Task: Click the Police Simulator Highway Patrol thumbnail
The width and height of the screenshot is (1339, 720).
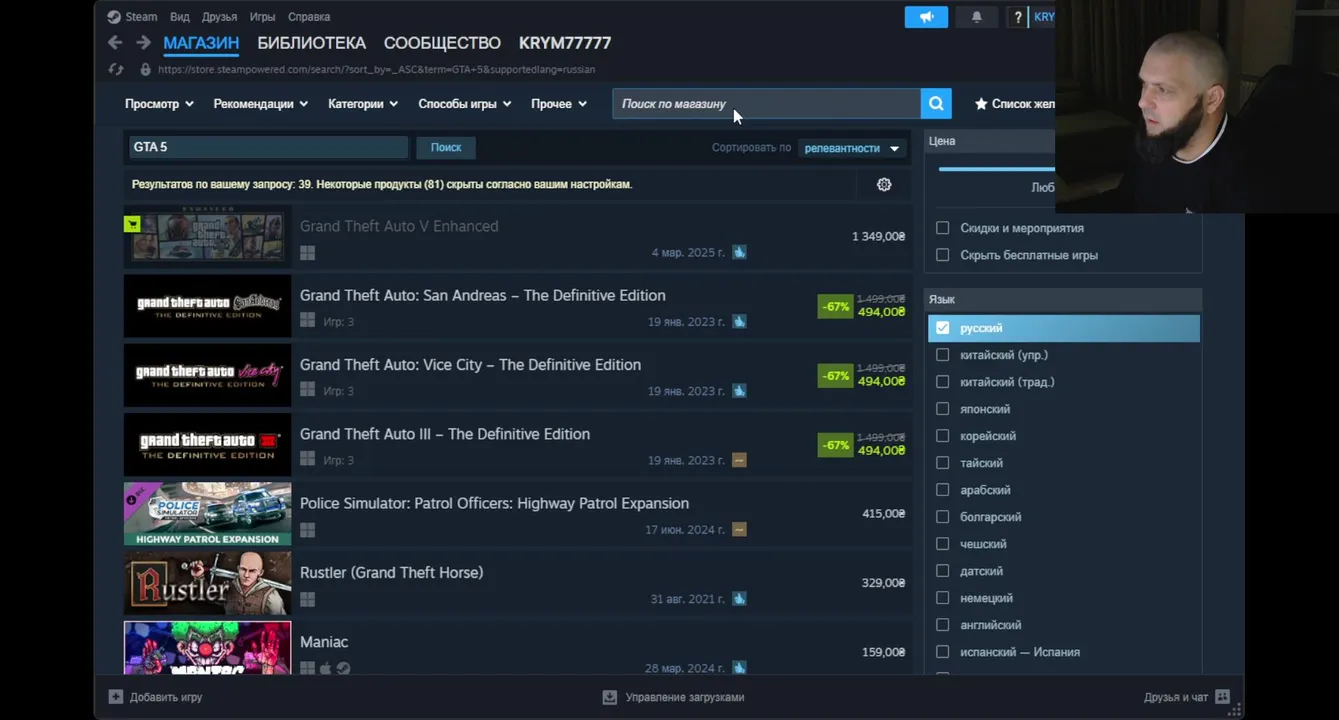Action: pyautogui.click(x=208, y=514)
